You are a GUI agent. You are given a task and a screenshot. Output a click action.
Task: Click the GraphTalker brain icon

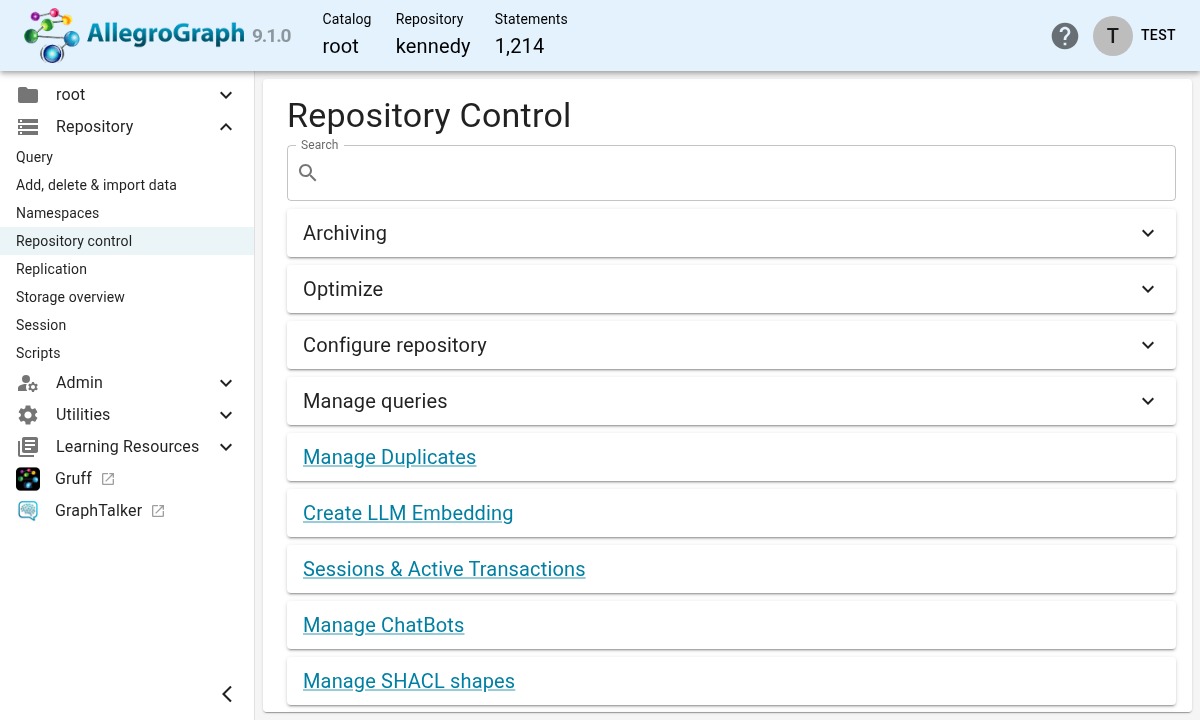(28, 511)
